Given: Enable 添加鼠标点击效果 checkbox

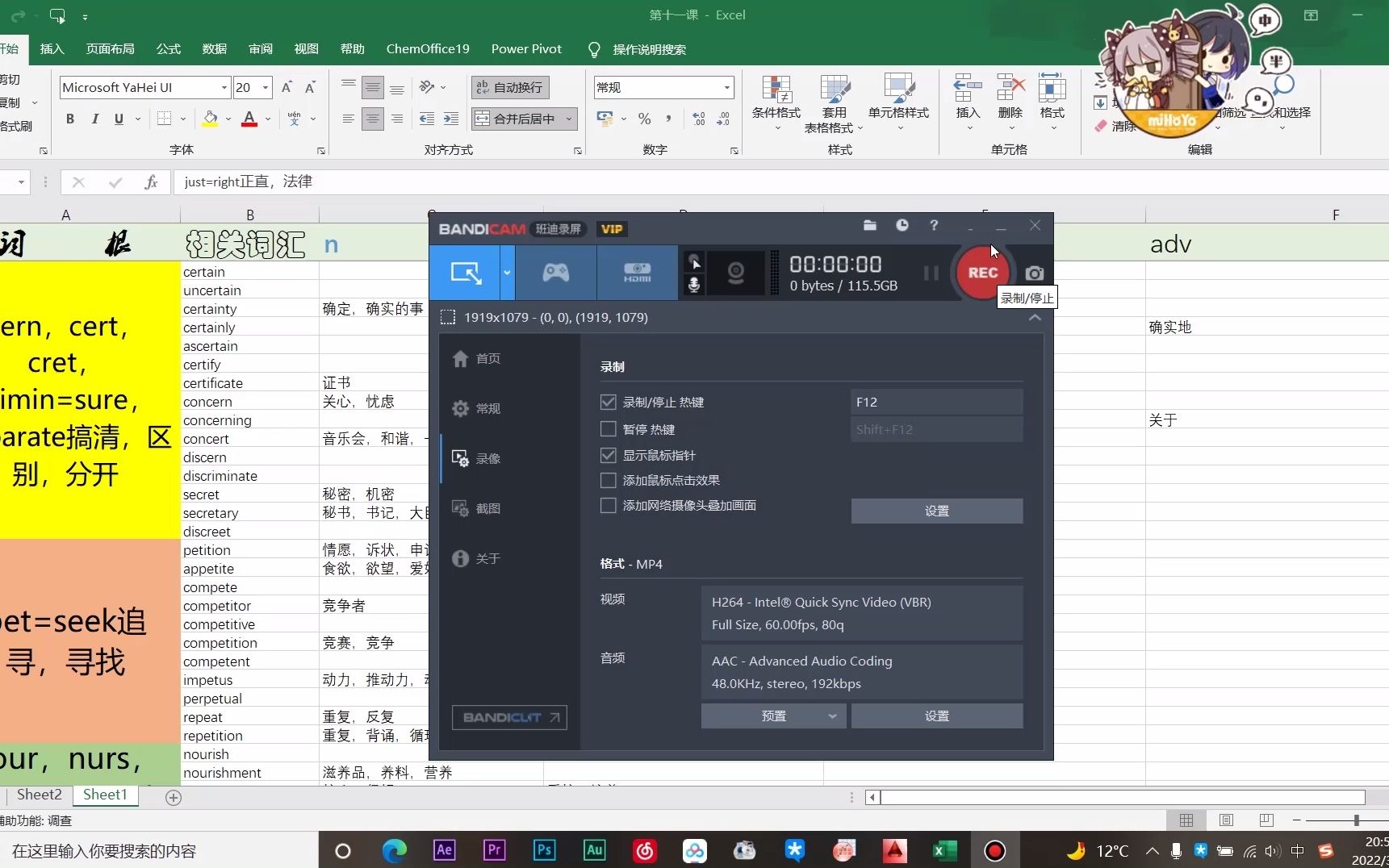Looking at the screenshot, I should pyautogui.click(x=609, y=480).
